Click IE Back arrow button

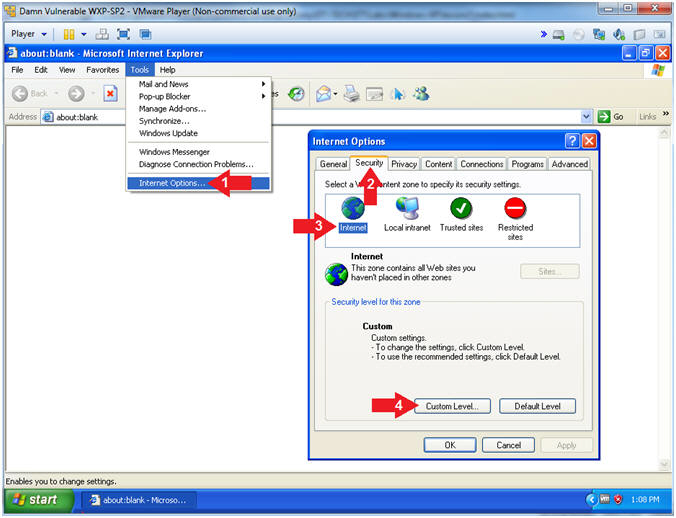coord(20,94)
